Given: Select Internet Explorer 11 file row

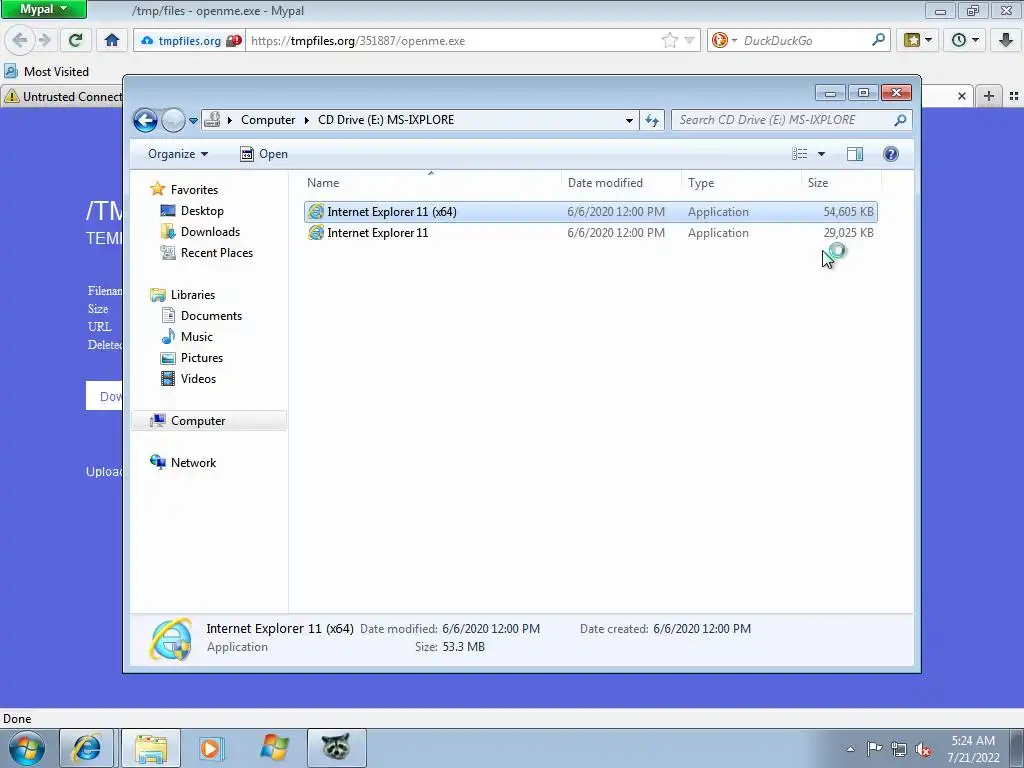Looking at the screenshot, I should click(590, 232).
